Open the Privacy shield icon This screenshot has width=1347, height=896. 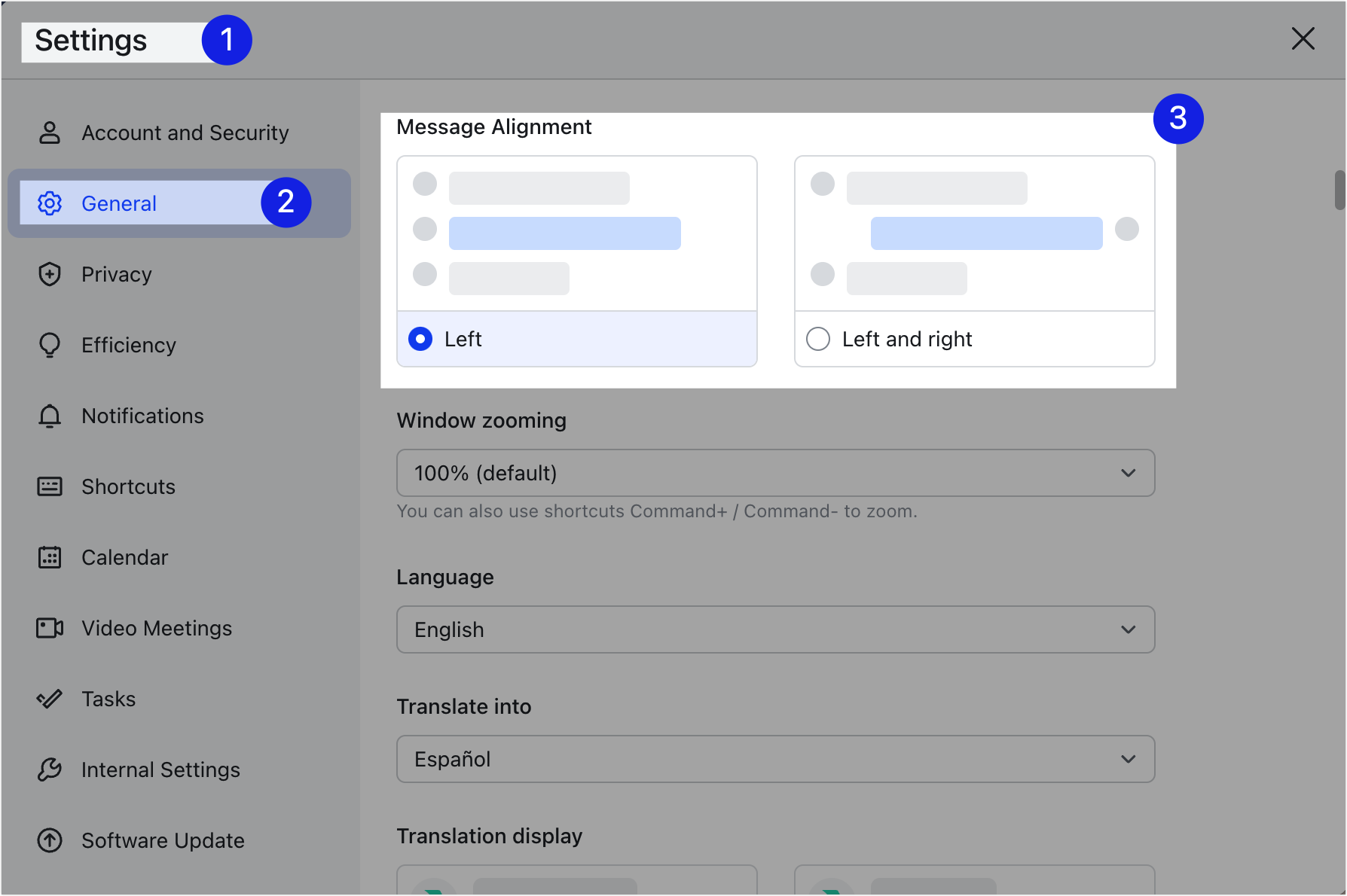point(49,274)
